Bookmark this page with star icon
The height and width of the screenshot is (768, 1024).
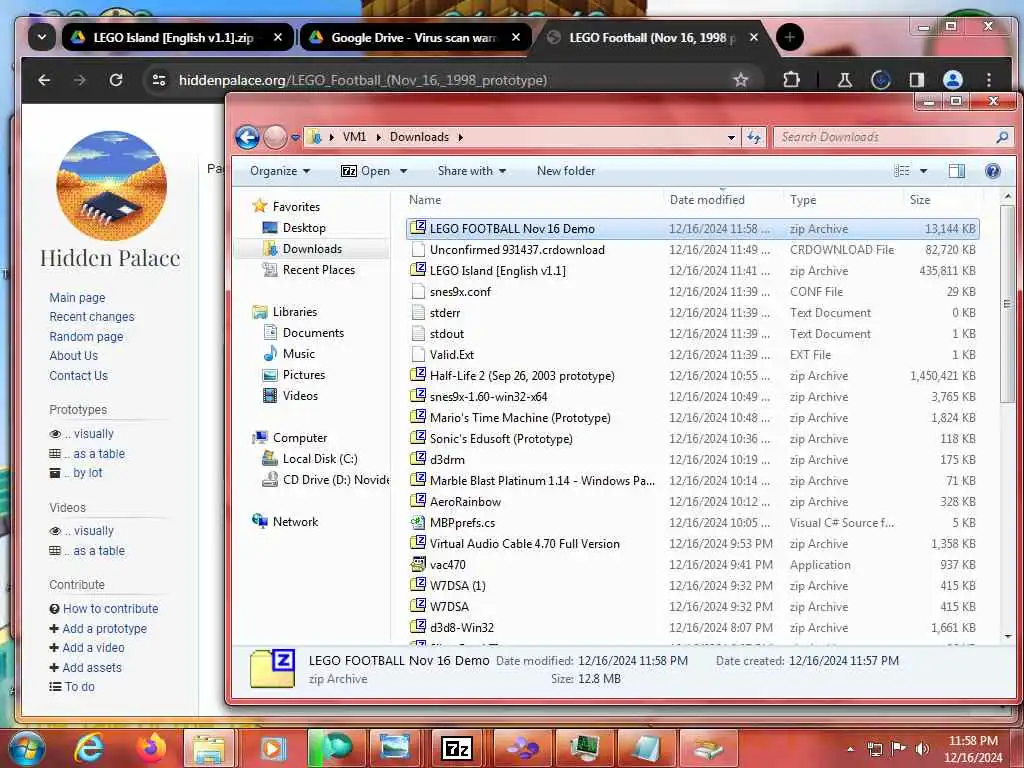(741, 80)
